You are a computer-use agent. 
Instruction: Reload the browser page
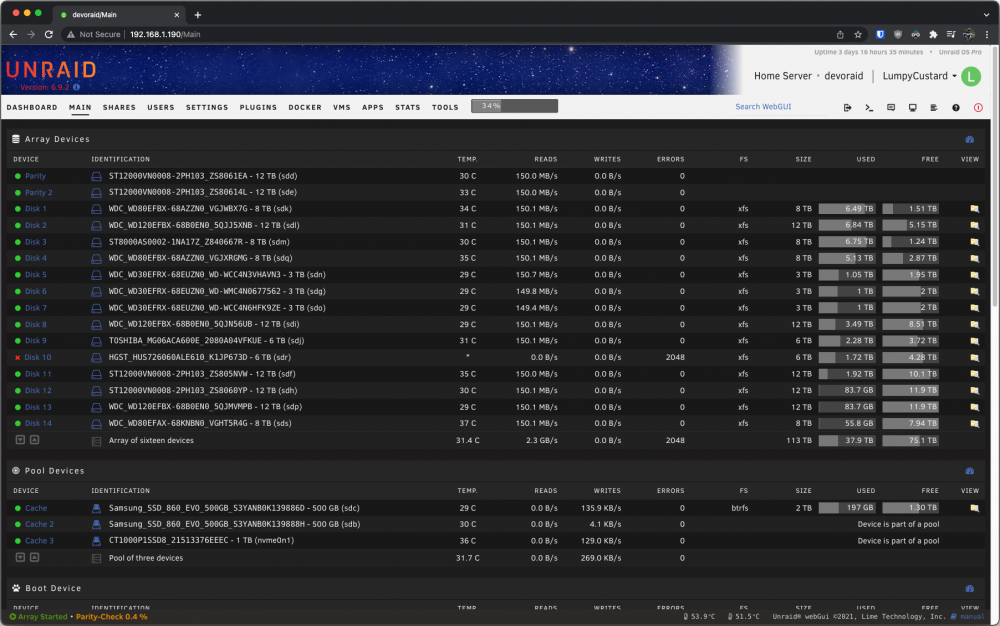pyautogui.click(x=48, y=34)
